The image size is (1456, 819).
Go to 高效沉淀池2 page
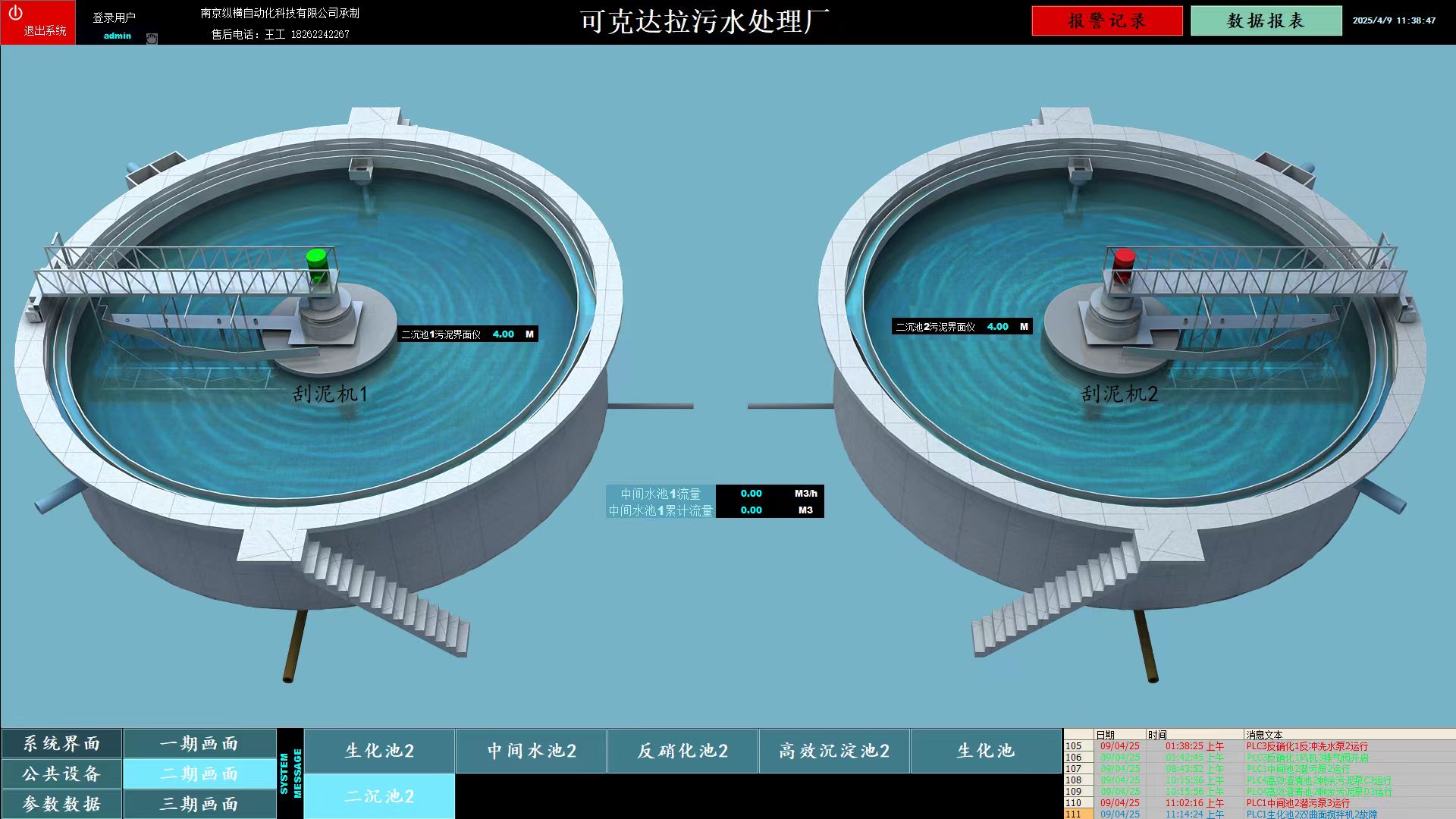tap(834, 751)
